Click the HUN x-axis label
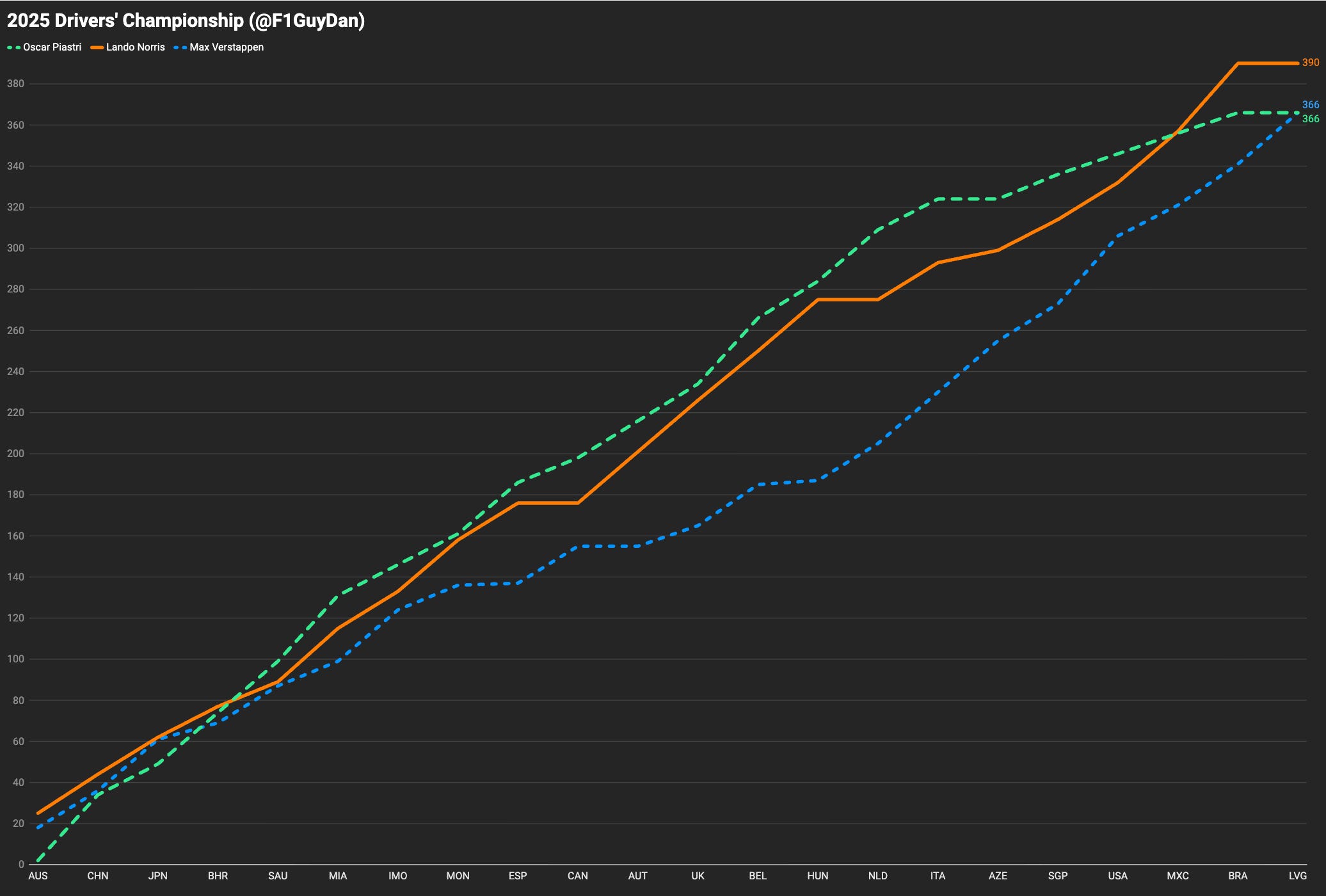The width and height of the screenshot is (1326, 896). [818, 876]
